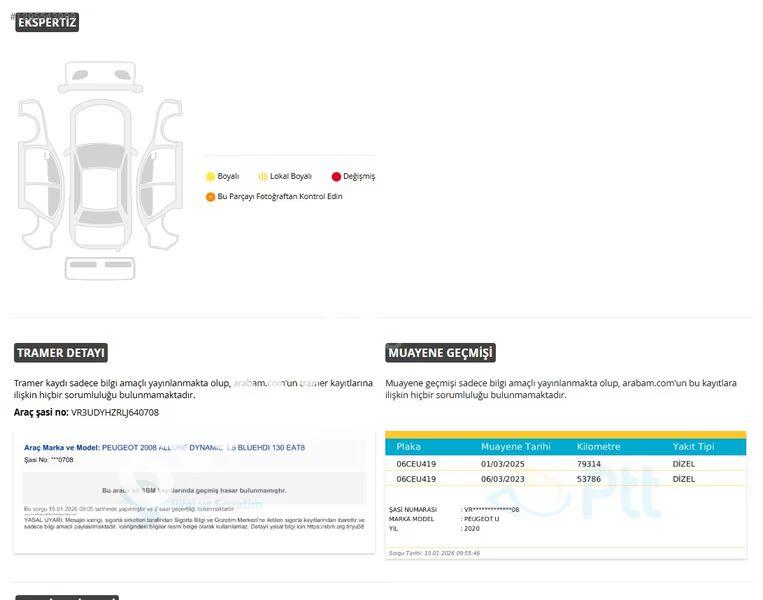
Task: Click the Kilometre column header
Action: [598, 447]
